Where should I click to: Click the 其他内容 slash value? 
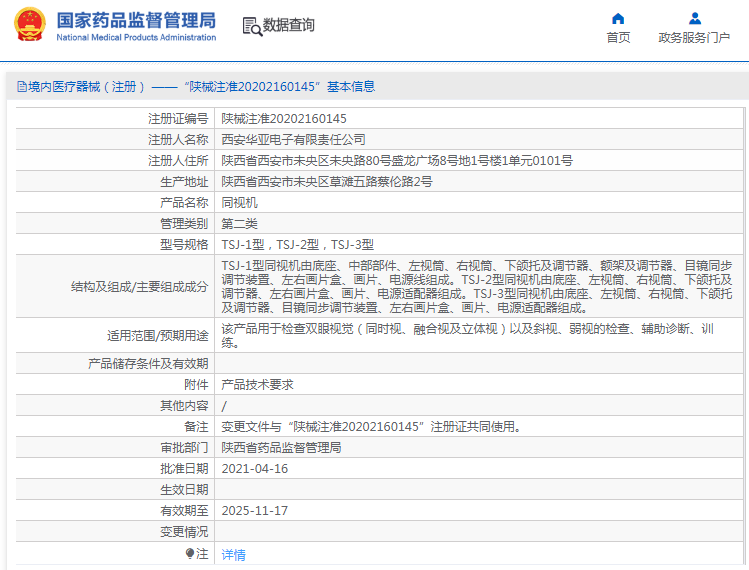(224, 406)
